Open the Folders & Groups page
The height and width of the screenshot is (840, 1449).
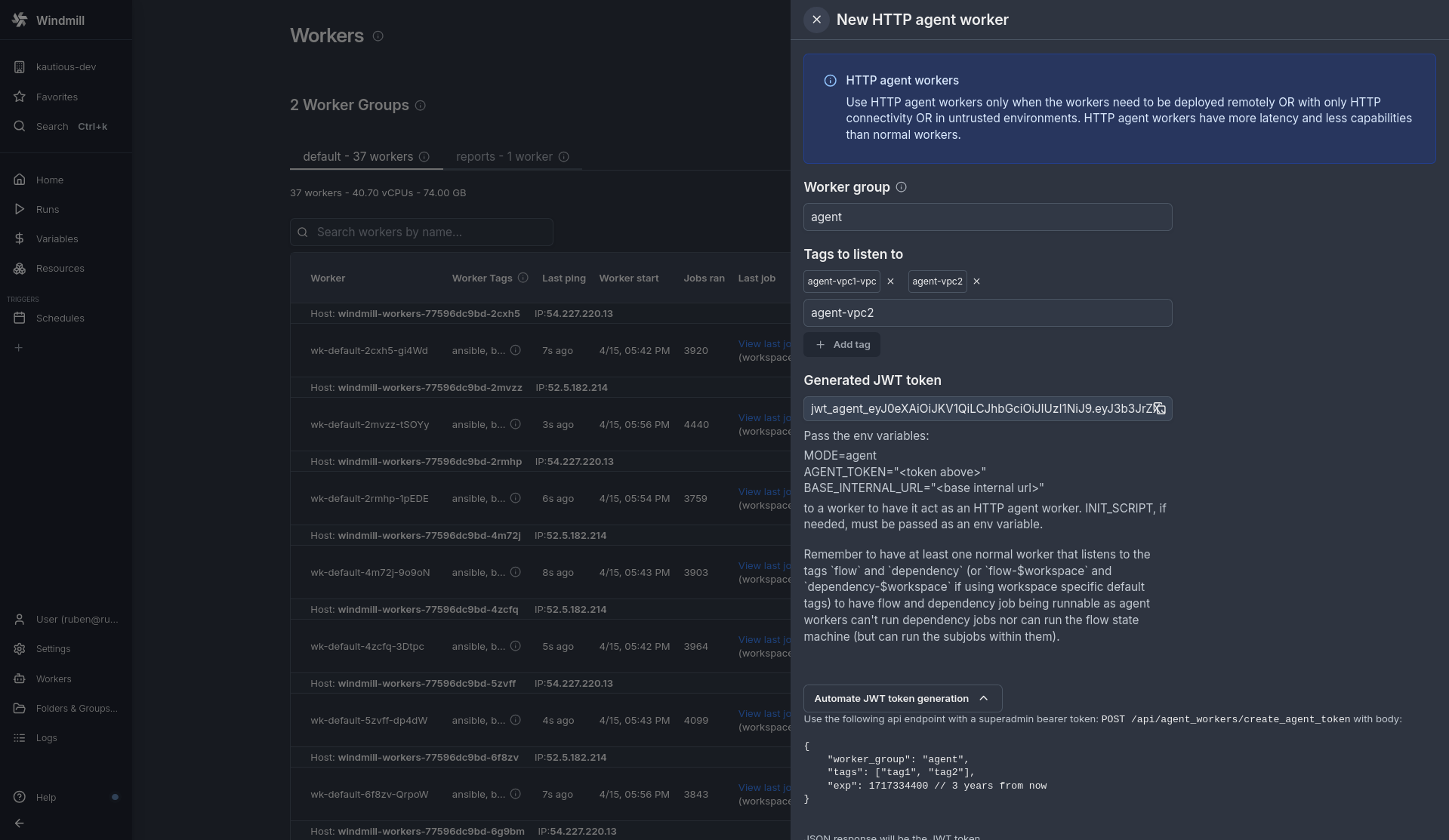point(76,708)
